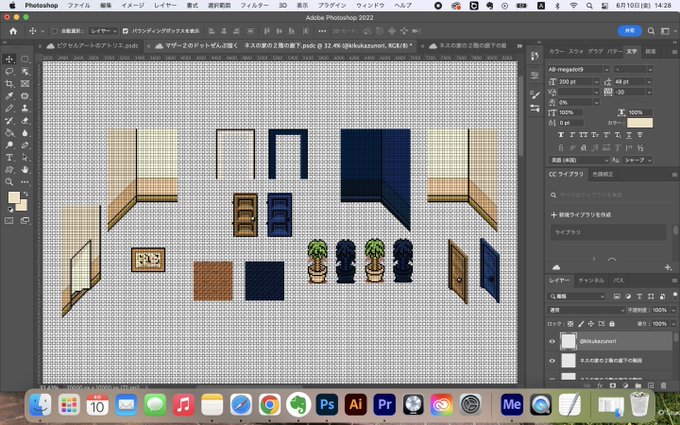Toggle the show bounding box checkbox

[x=125, y=31]
